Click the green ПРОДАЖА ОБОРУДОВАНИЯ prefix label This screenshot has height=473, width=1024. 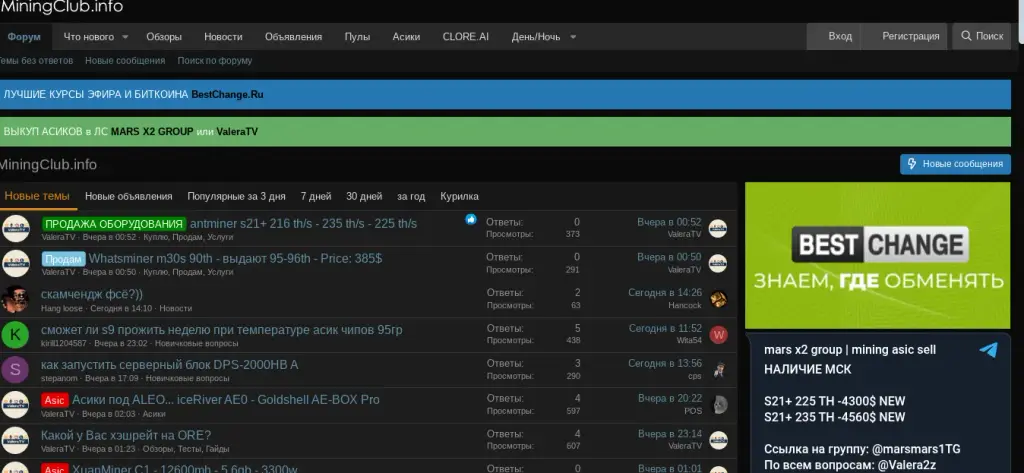coord(114,224)
